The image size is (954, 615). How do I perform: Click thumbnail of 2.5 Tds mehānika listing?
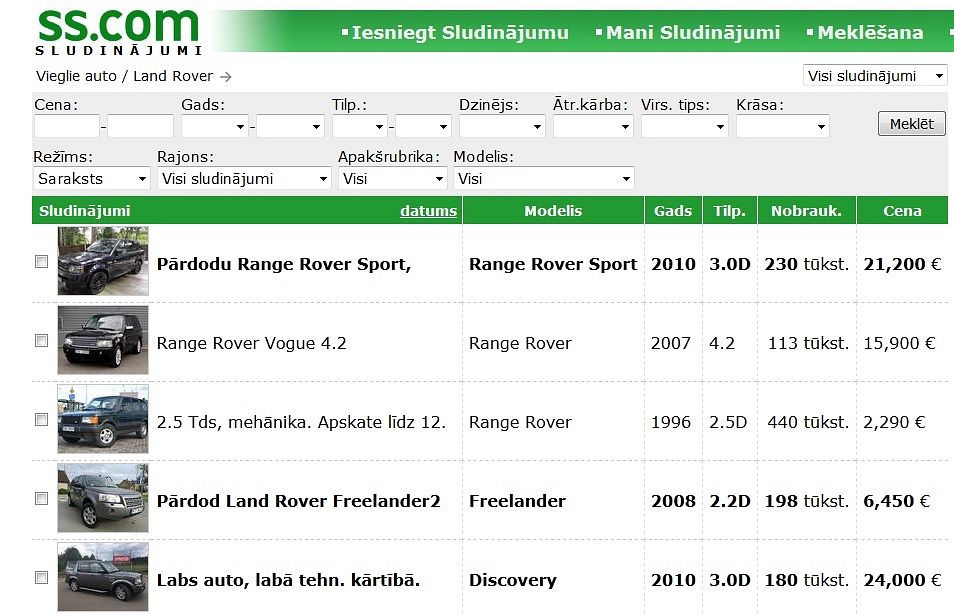103,419
